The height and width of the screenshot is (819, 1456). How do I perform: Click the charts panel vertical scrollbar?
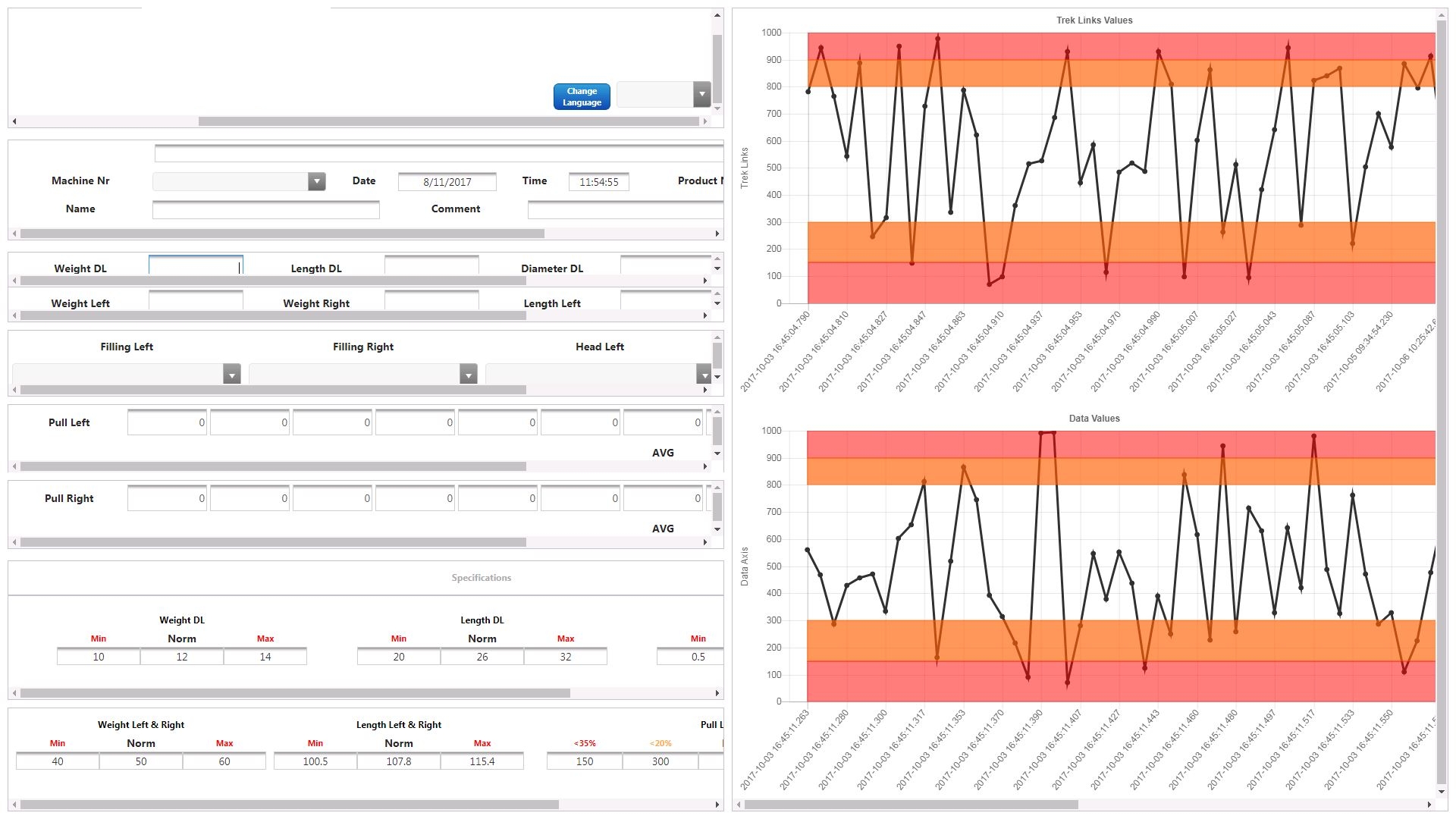1442,402
